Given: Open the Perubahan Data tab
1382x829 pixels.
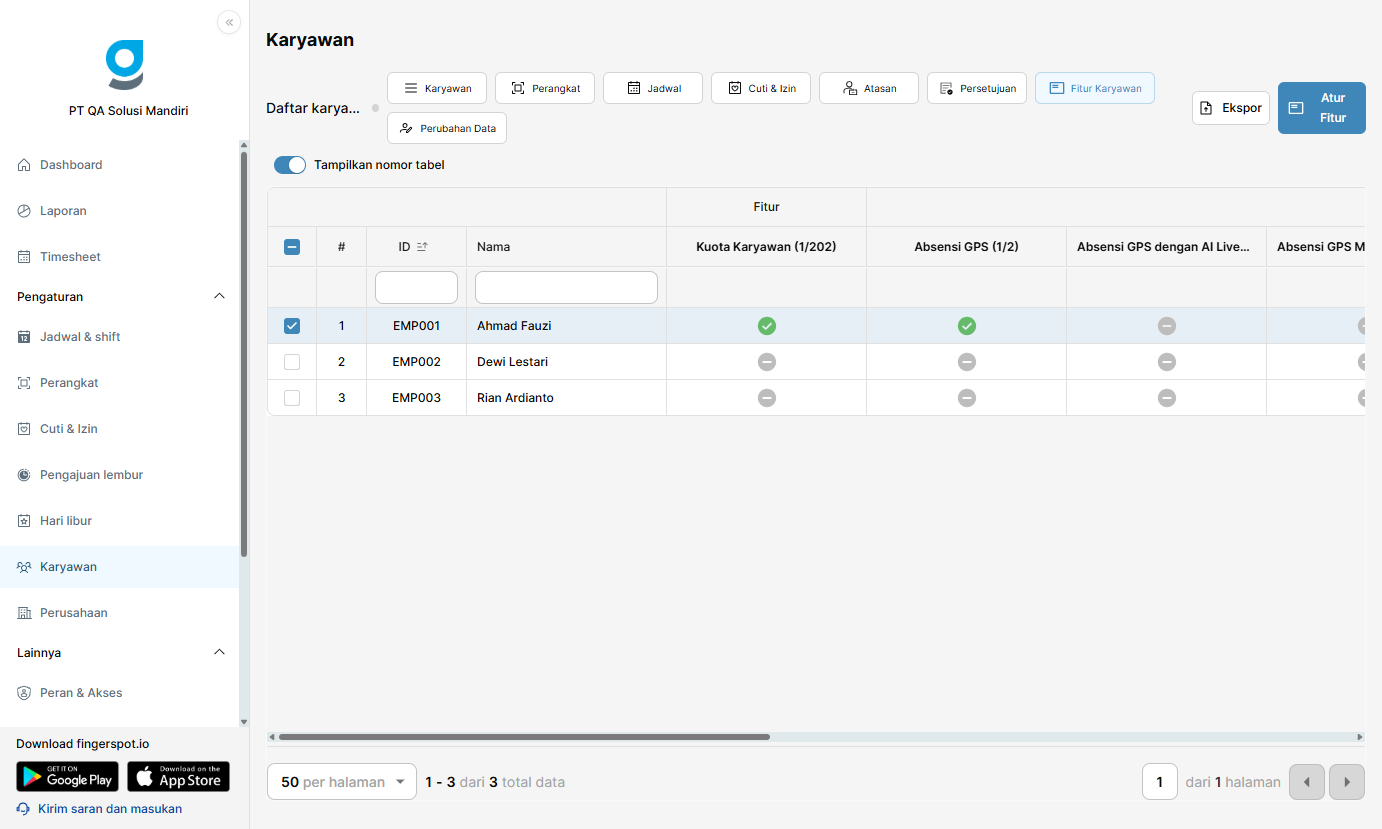Looking at the screenshot, I should pyautogui.click(x=447, y=128).
